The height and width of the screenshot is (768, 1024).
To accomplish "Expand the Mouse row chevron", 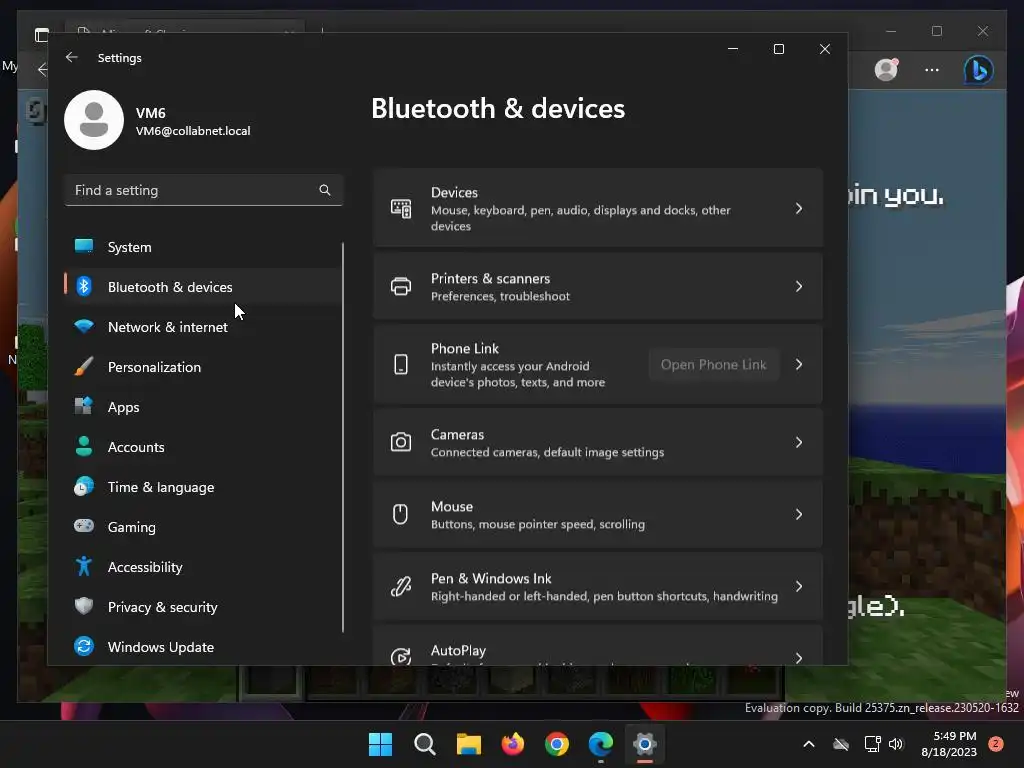I will pyautogui.click(x=799, y=514).
